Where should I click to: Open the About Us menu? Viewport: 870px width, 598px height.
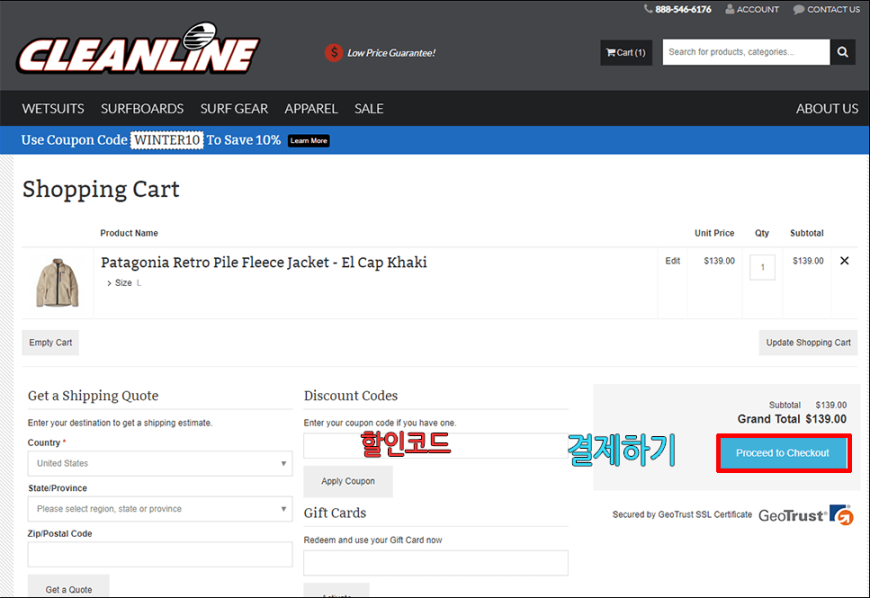pyautogui.click(x=827, y=109)
